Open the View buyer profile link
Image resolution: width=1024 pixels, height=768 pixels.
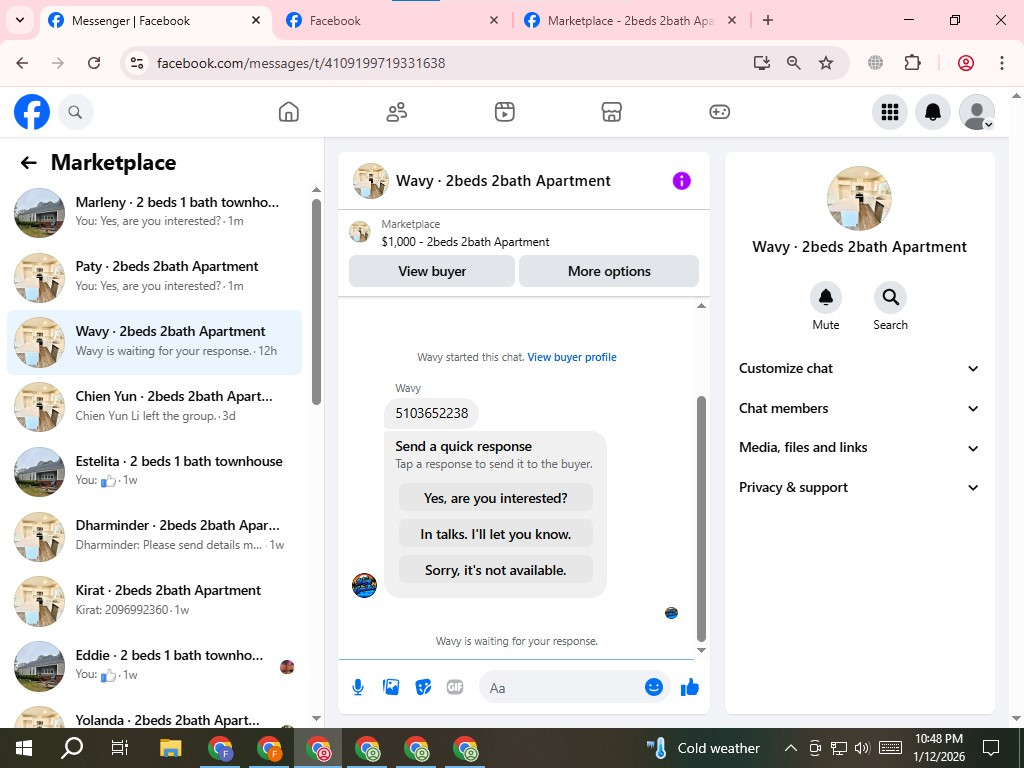[571, 357]
